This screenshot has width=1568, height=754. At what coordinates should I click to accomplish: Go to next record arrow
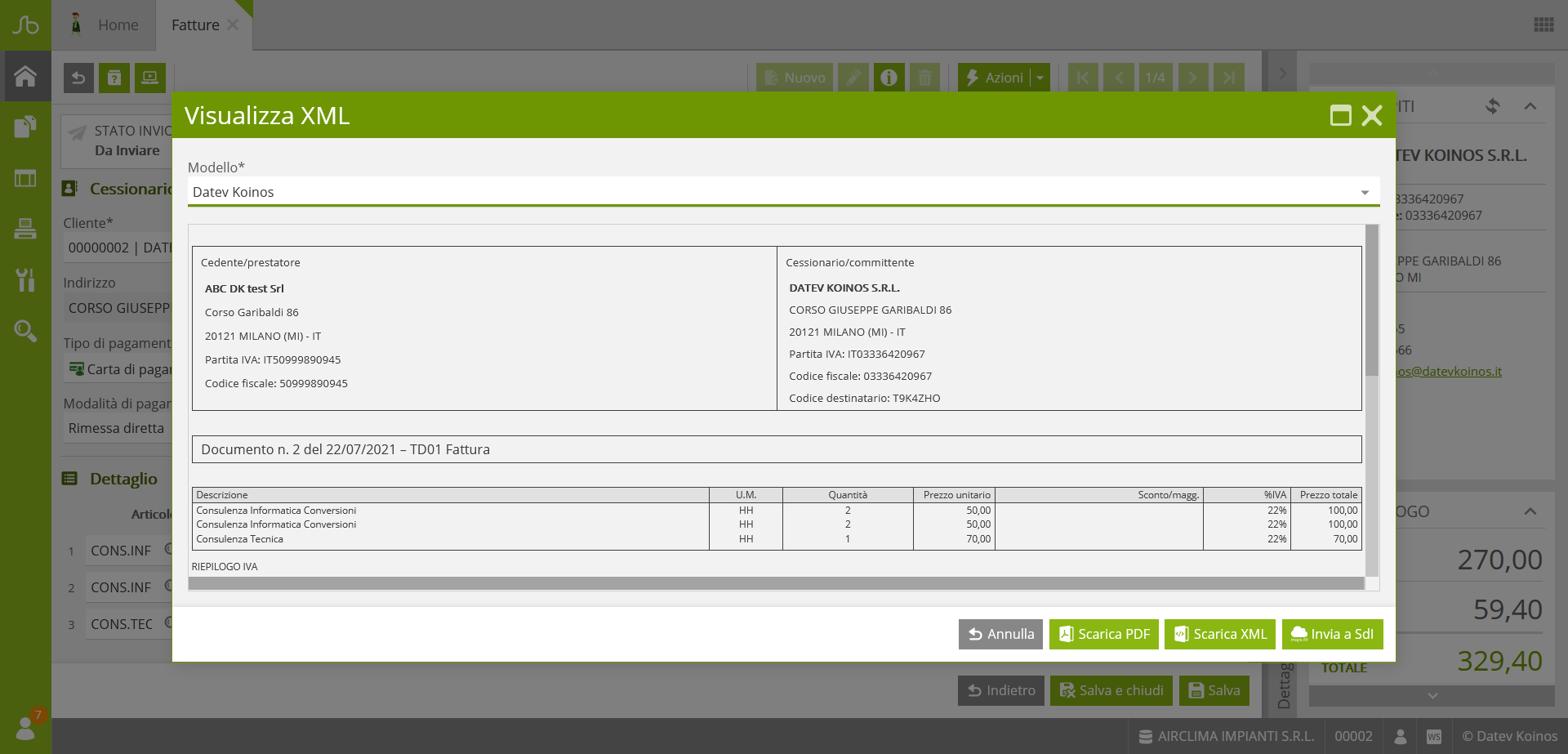click(x=1193, y=78)
